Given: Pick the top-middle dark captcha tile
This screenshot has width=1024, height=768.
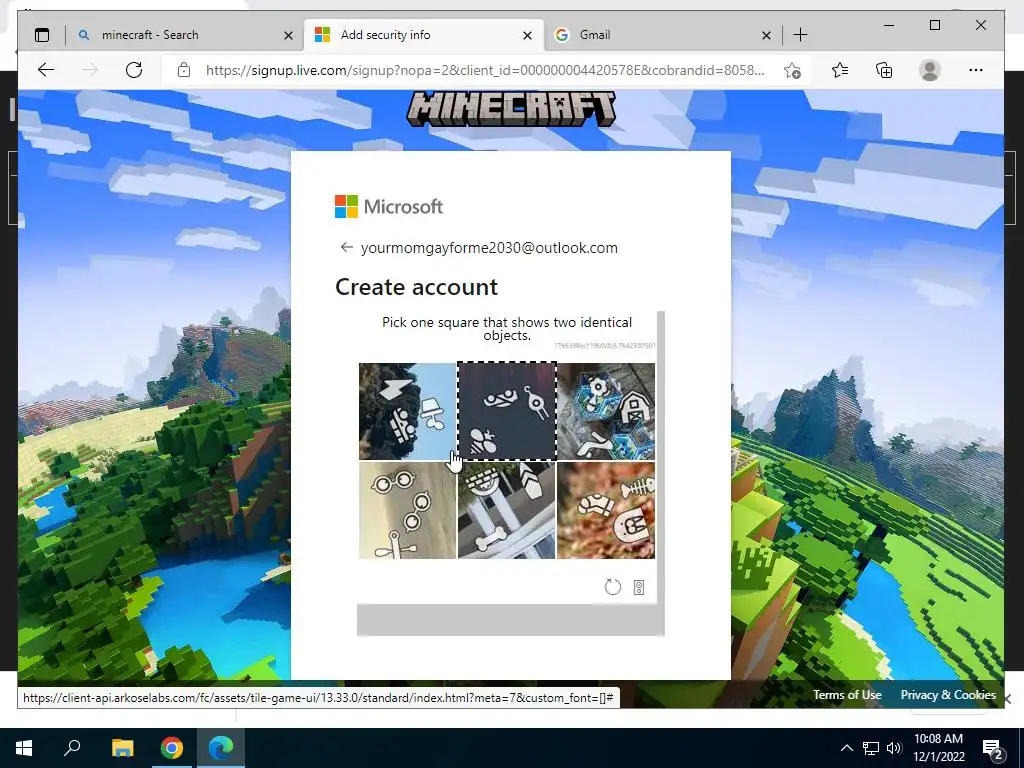Looking at the screenshot, I should click(507, 411).
